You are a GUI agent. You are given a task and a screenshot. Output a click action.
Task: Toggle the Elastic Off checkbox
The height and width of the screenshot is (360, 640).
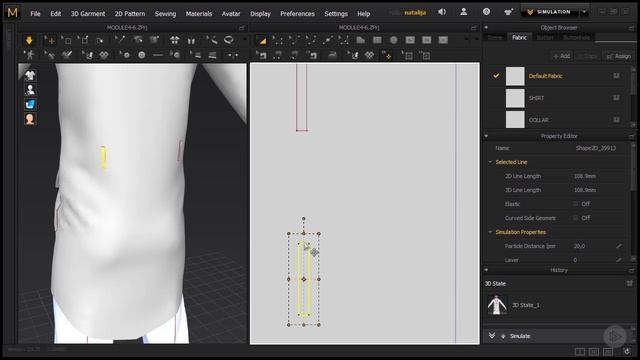576,204
